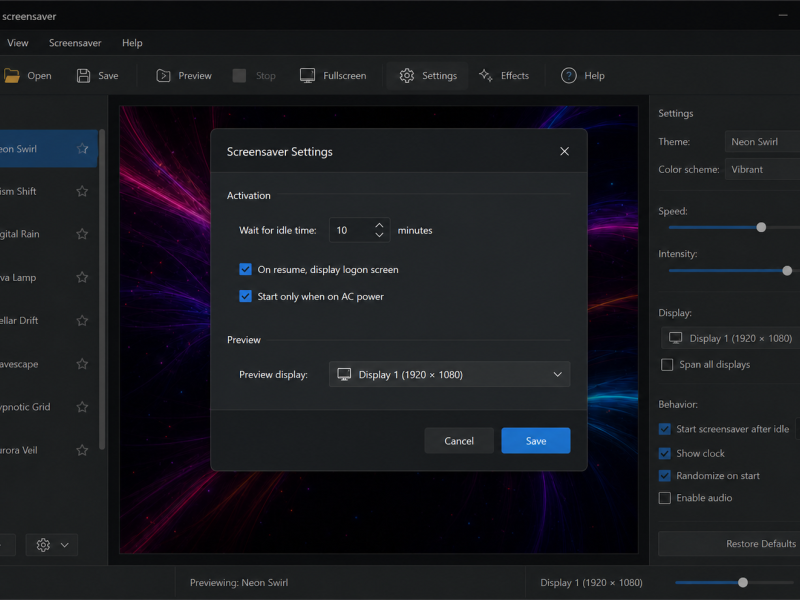
Task: Click the gear icon below screensaver list
Action: coord(43,545)
